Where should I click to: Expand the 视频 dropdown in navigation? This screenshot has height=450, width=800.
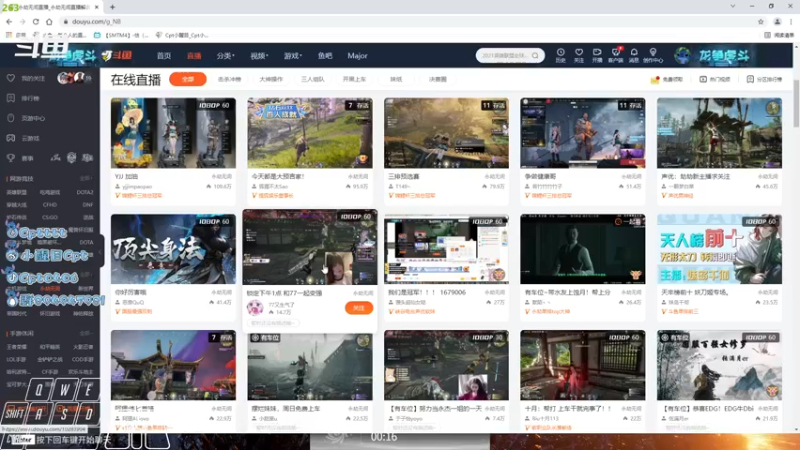259,56
